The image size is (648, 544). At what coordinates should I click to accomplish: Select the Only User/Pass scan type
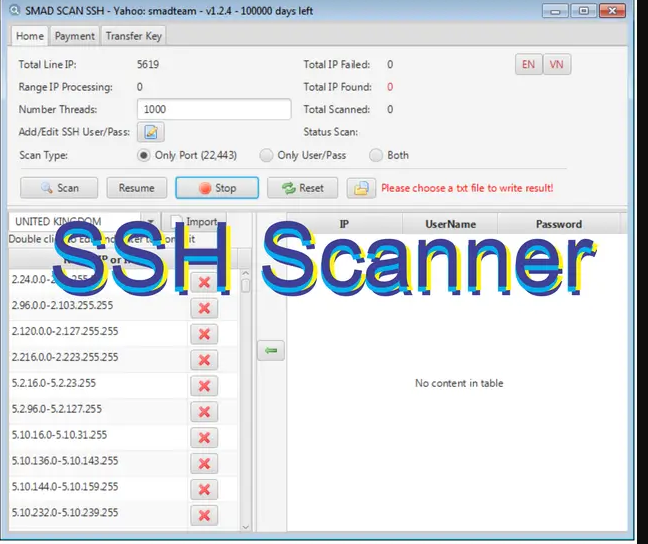point(266,156)
